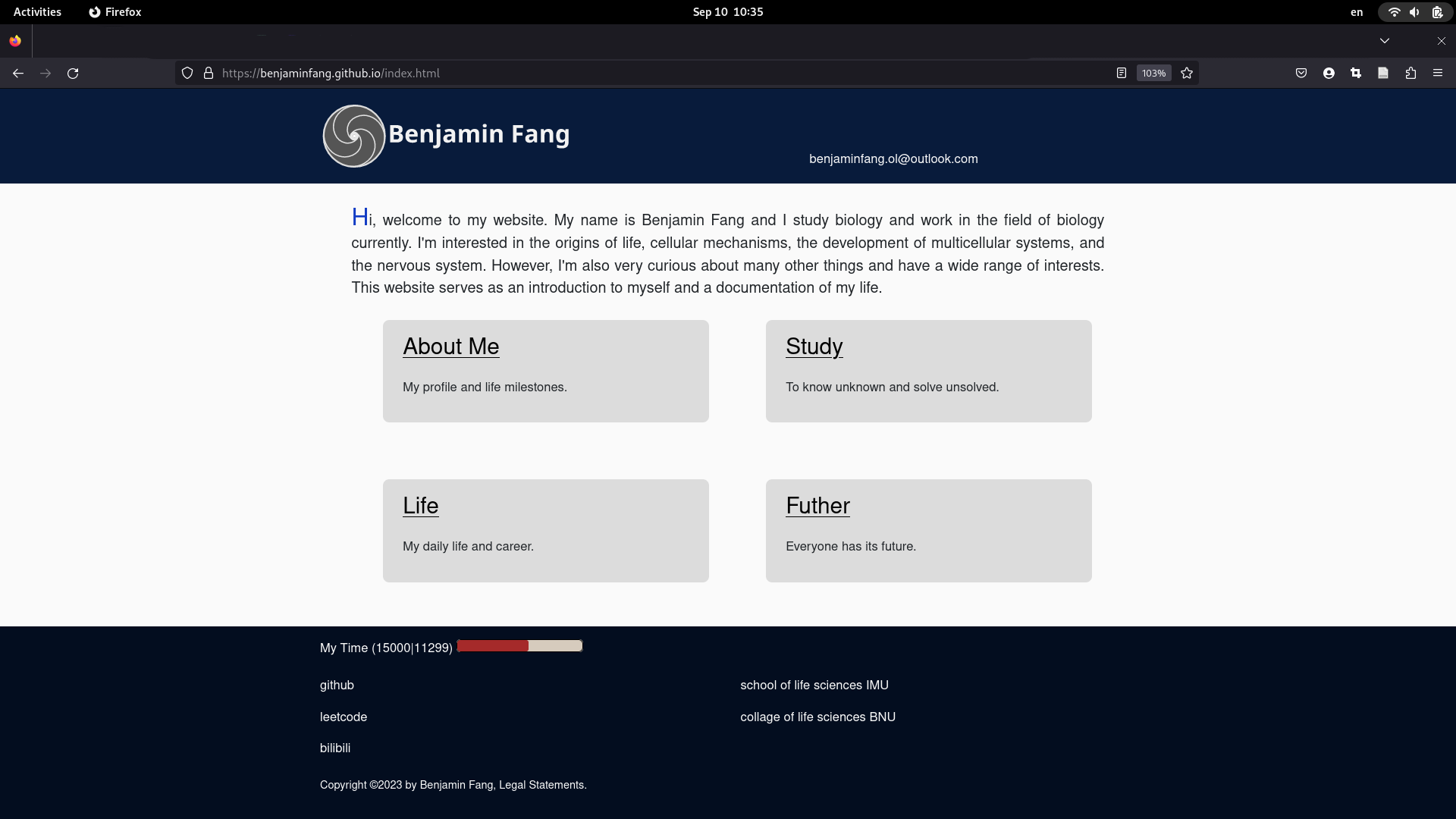1456x819 pixels.
Task: Toggle reader view icon
Action: tap(1122, 74)
